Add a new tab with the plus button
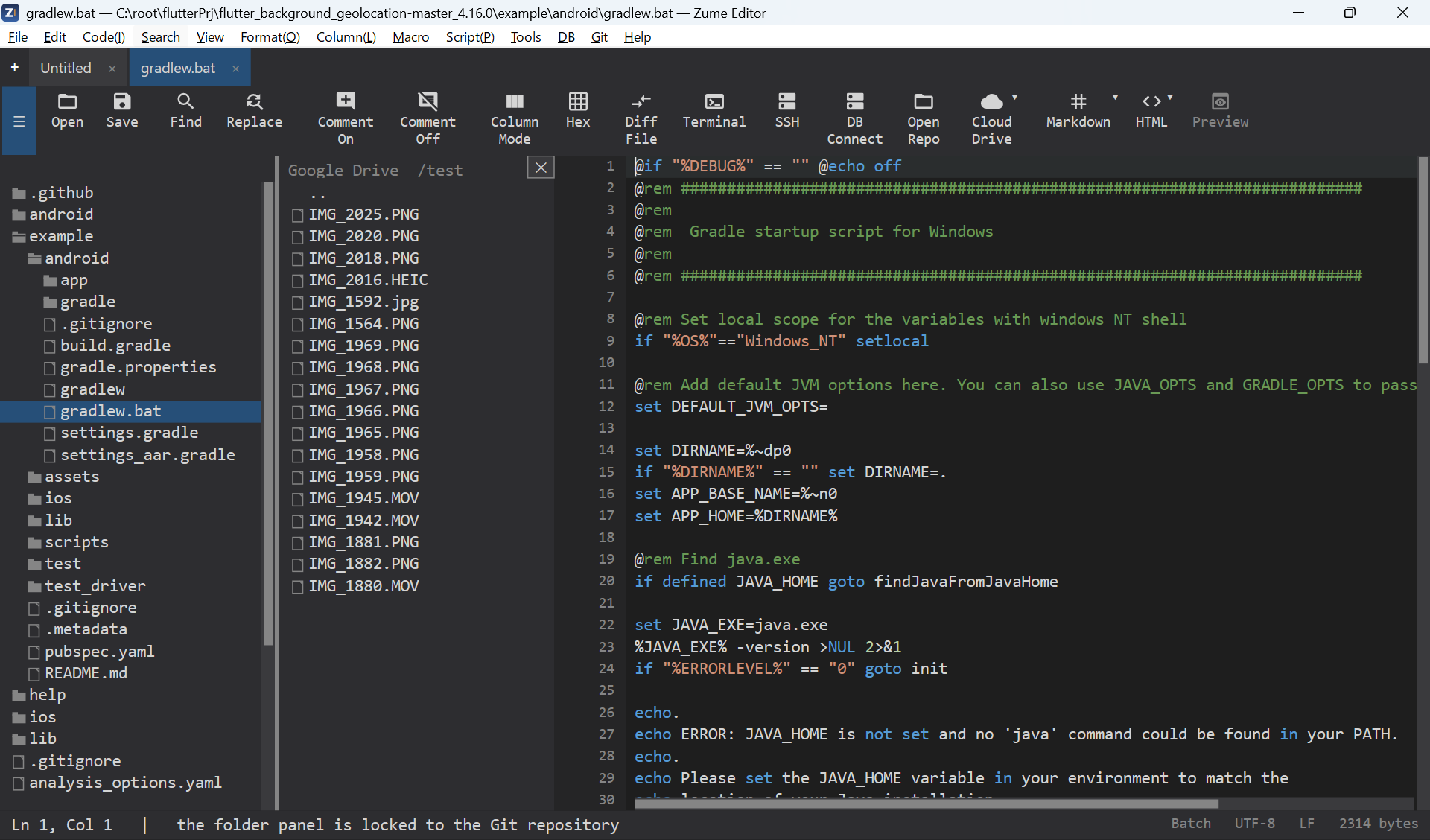Screen dimensions: 1430x840 point(14,68)
